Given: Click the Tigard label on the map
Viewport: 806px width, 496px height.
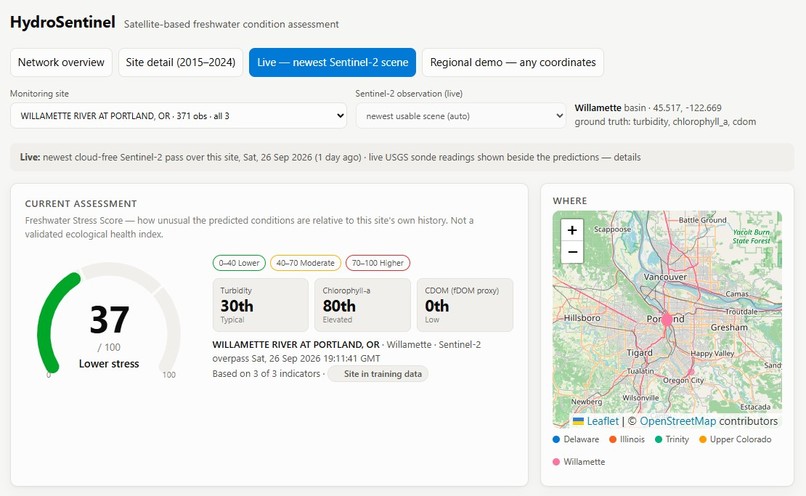Looking at the screenshot, I should [x=639, y=353].
